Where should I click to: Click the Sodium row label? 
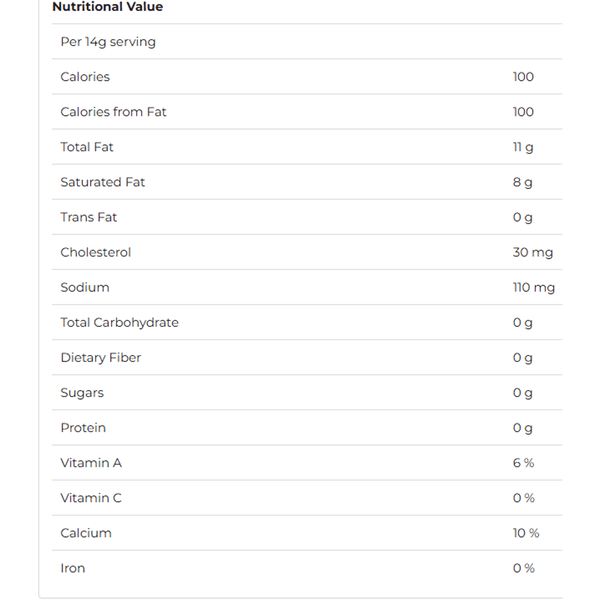tap(85, 287)
